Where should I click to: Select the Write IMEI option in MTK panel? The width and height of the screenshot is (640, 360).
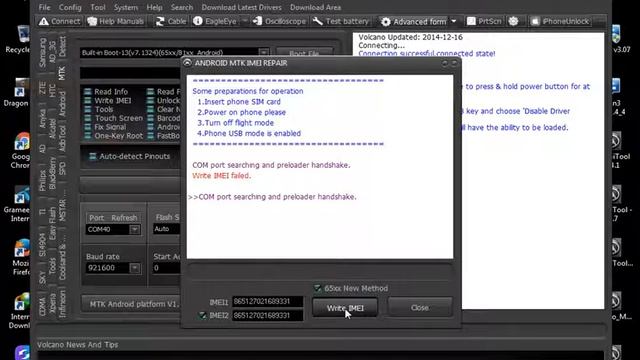coord(107,100)
